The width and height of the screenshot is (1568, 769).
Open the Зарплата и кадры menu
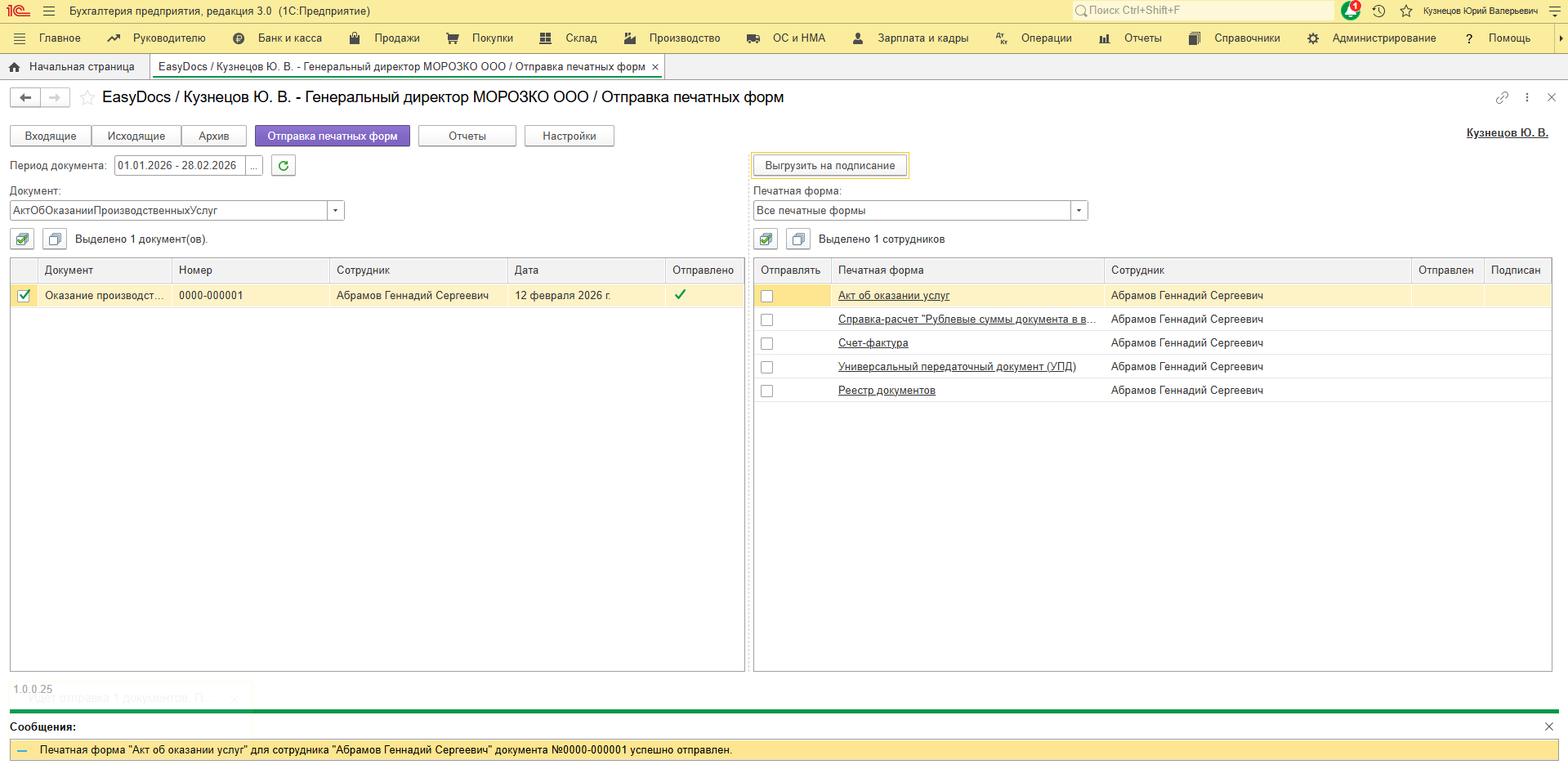click(x=922, y=38)
